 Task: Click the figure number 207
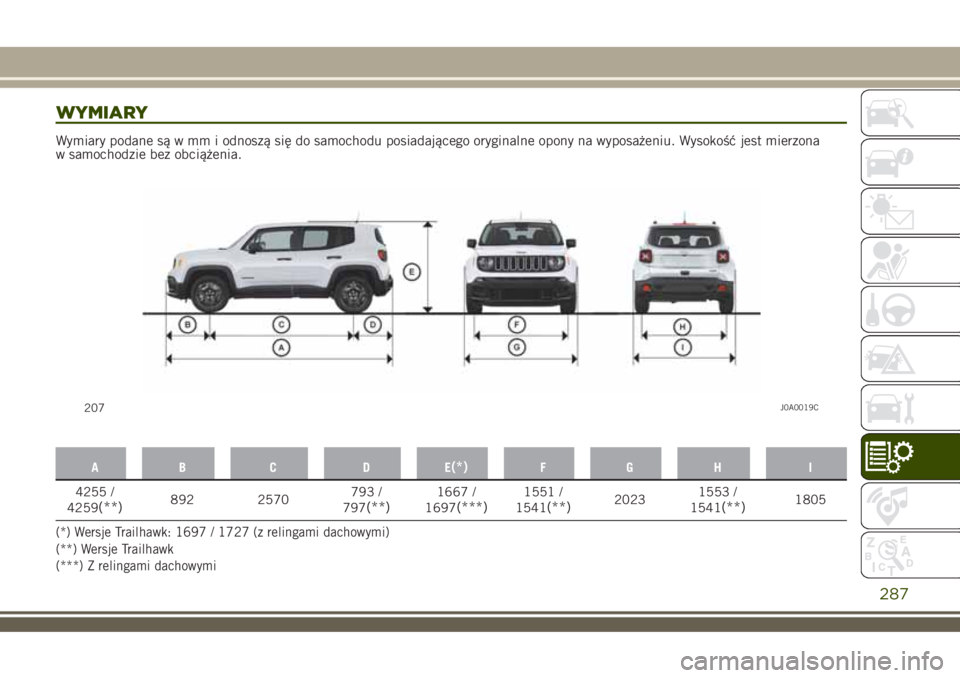[94, 408]
